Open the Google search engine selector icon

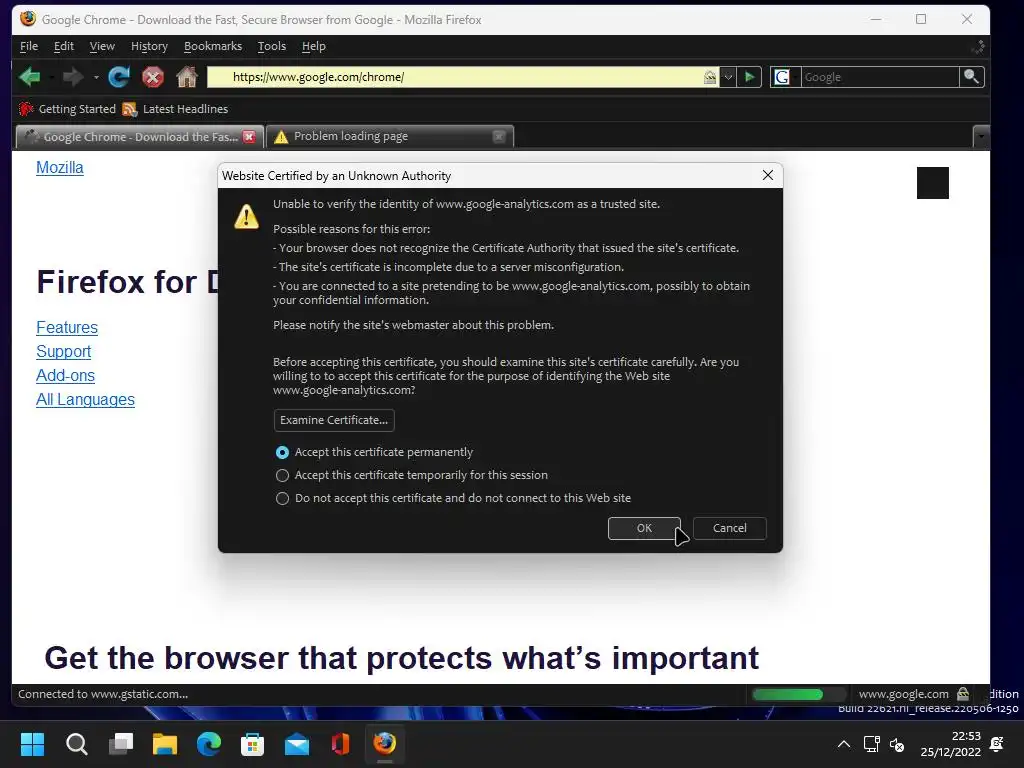tap(782, 77)
